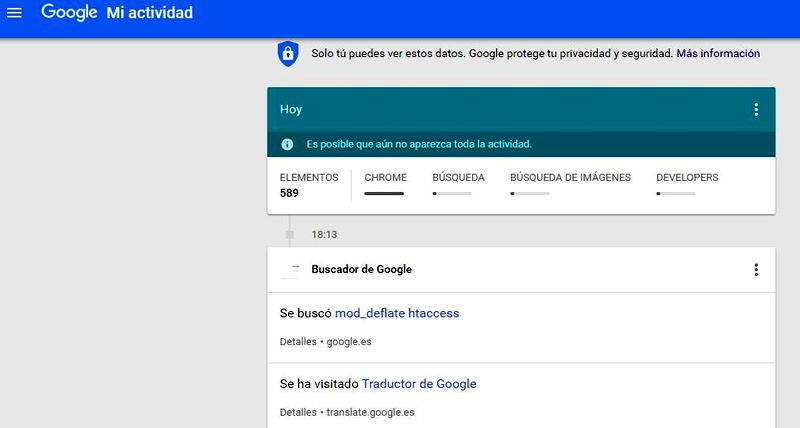Viewport: 800px width, 428px height.
Task: Click the Búsqueda activity progress bar
Action: click(452, 194)
